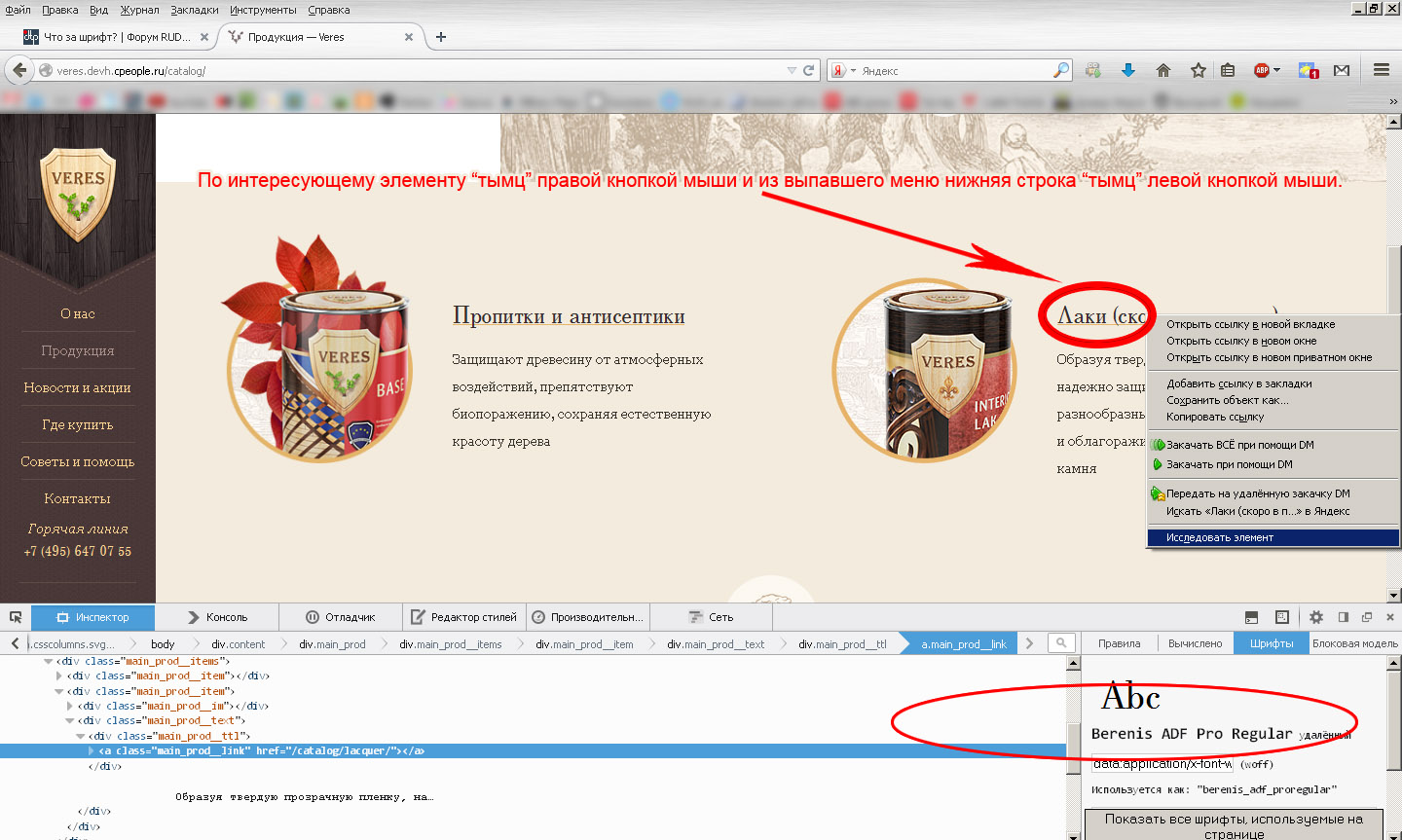1402x840 pixels.
Task: Show more bookmarks with the chevron
Action: point(1393,101)
